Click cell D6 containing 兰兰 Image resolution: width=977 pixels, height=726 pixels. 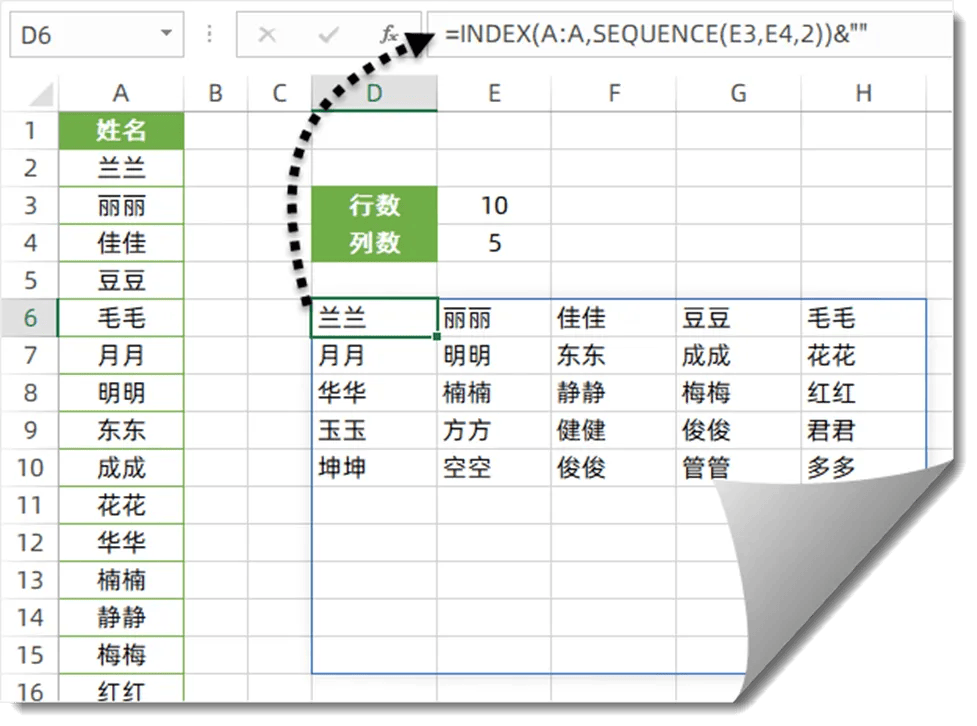(374, 318)
